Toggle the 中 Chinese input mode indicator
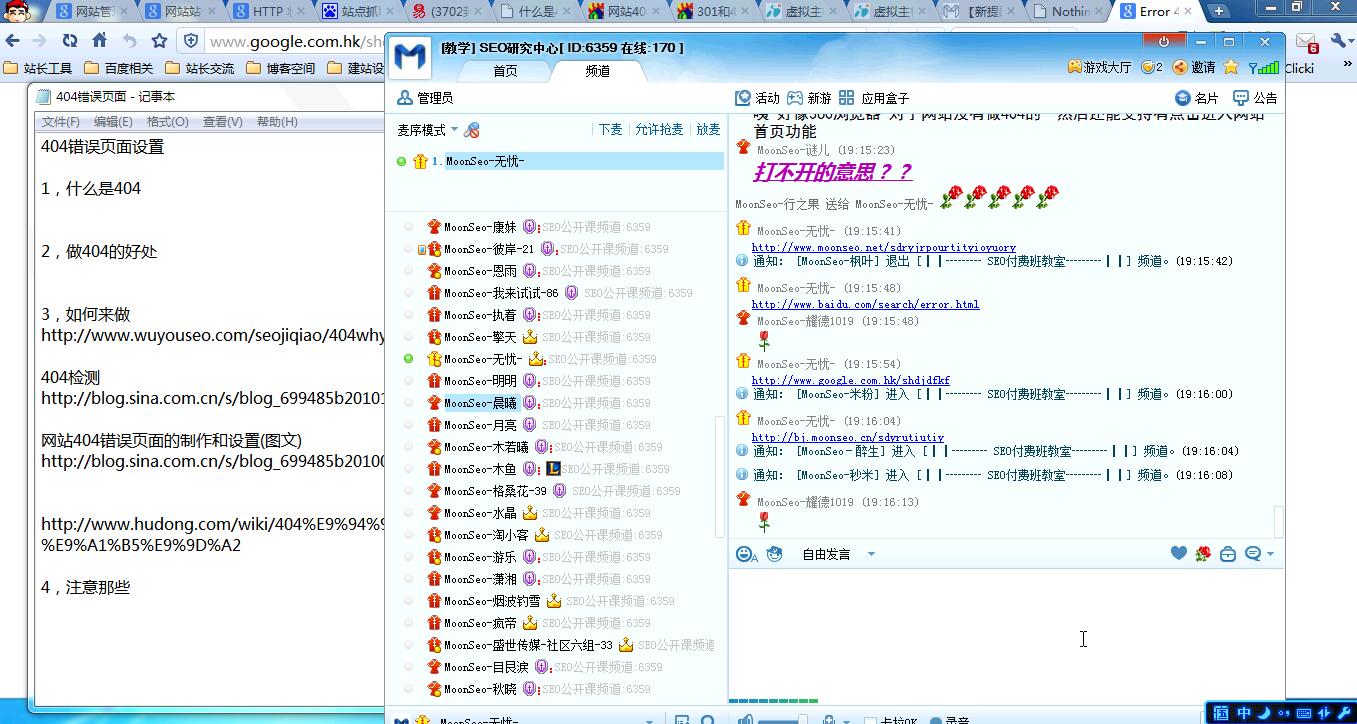Viewport: 1357px width, 724px height. click(1244, 713)
